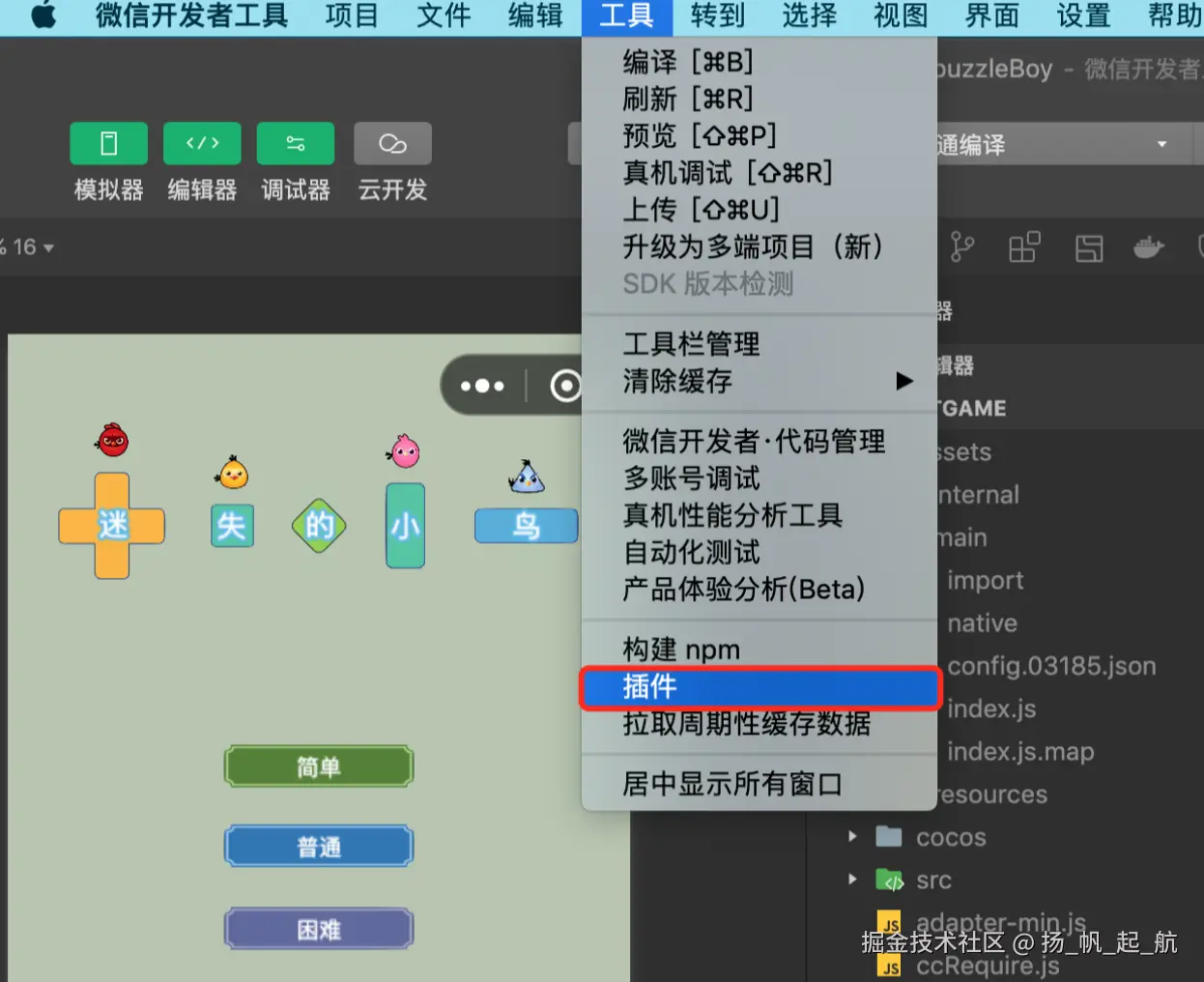Open the Docker whale icon
Image resolution: width=1204 pixels, height=982 pixels.
point(1149,247)
